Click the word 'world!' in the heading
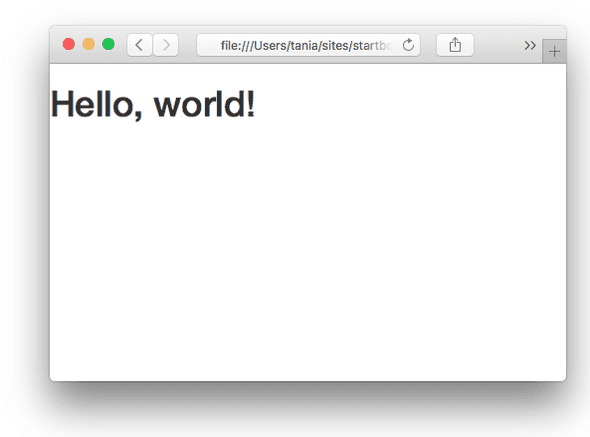 pos(204,104)
